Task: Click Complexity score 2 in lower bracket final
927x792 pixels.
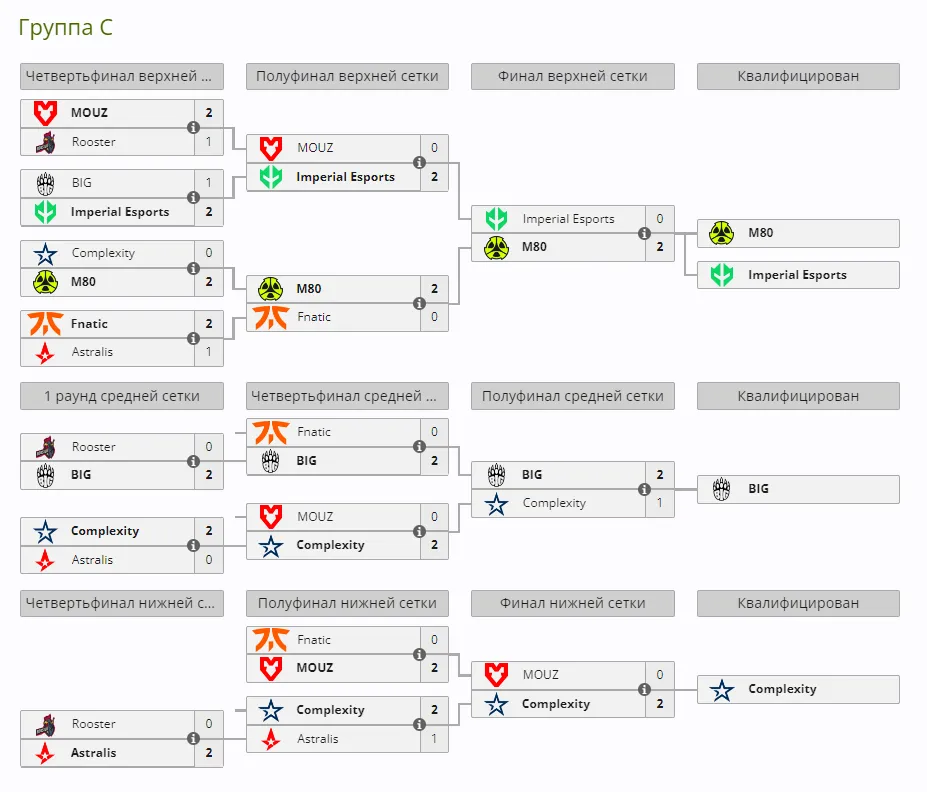Action: tap(660, 703)
